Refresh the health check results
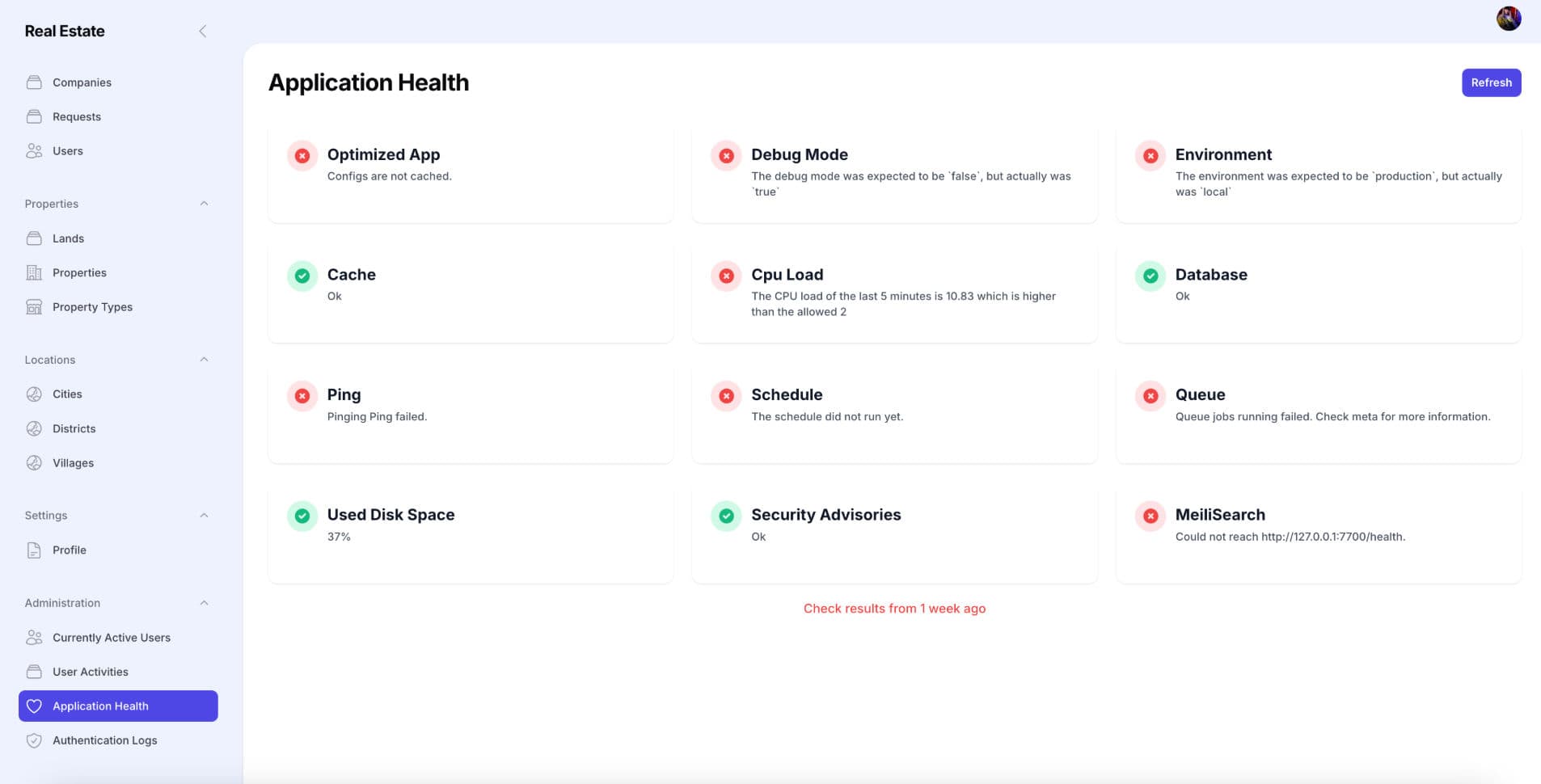1541x784 pixels. click(1491, 82)
